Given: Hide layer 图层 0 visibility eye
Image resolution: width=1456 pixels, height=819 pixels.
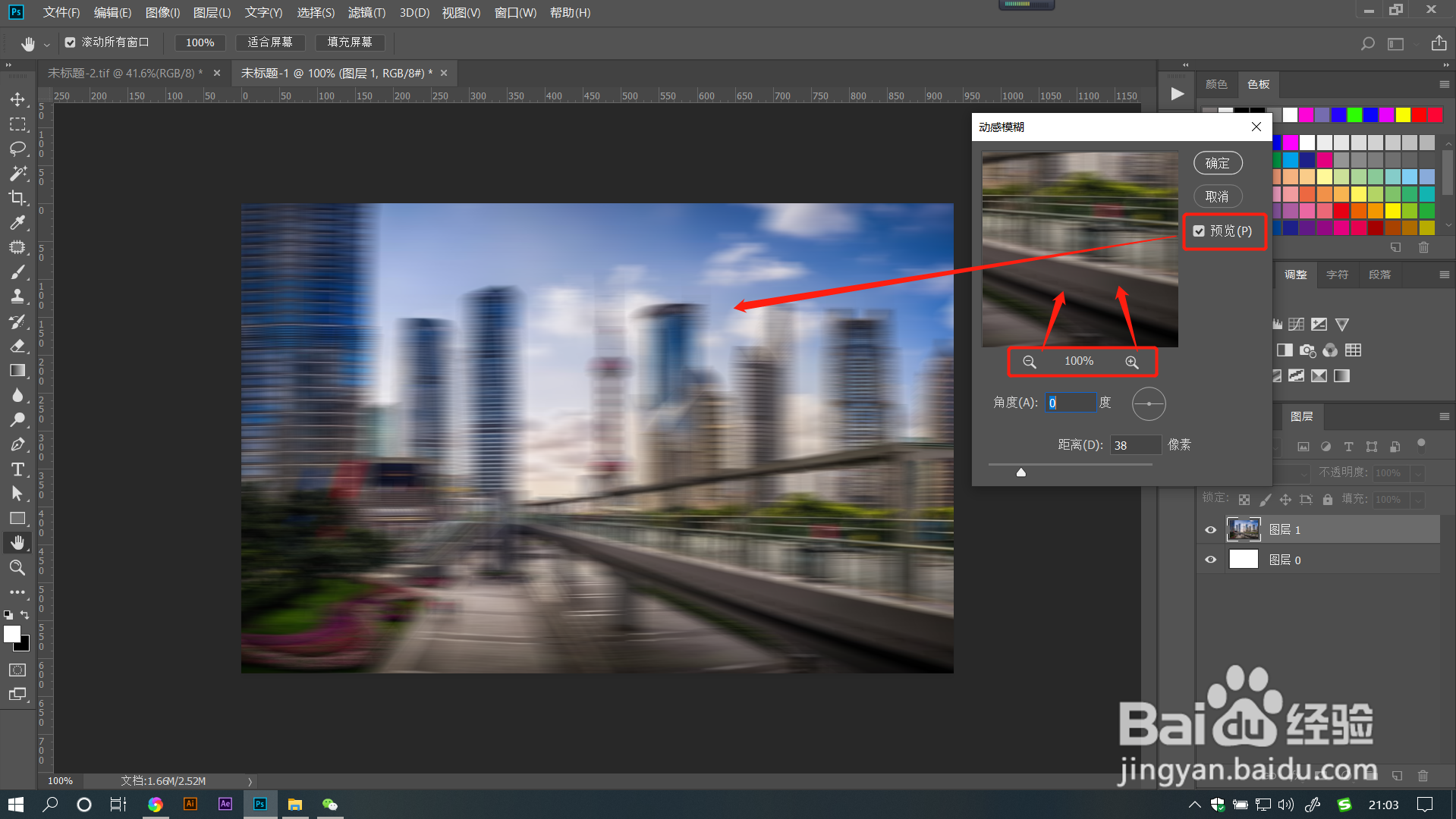Looking at the screenshot, I should (1210, 560).
